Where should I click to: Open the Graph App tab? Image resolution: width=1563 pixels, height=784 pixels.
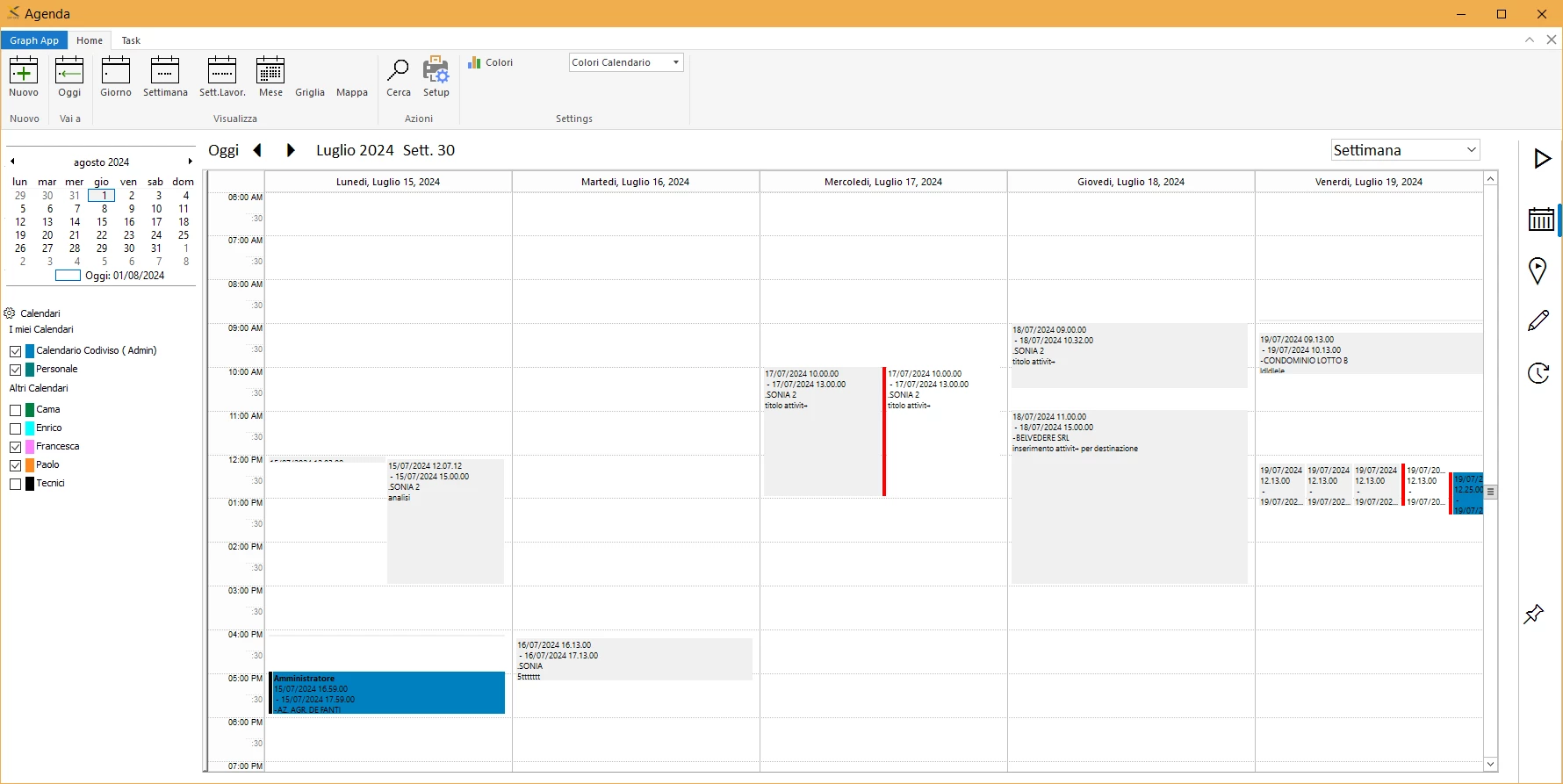(34, 40)
